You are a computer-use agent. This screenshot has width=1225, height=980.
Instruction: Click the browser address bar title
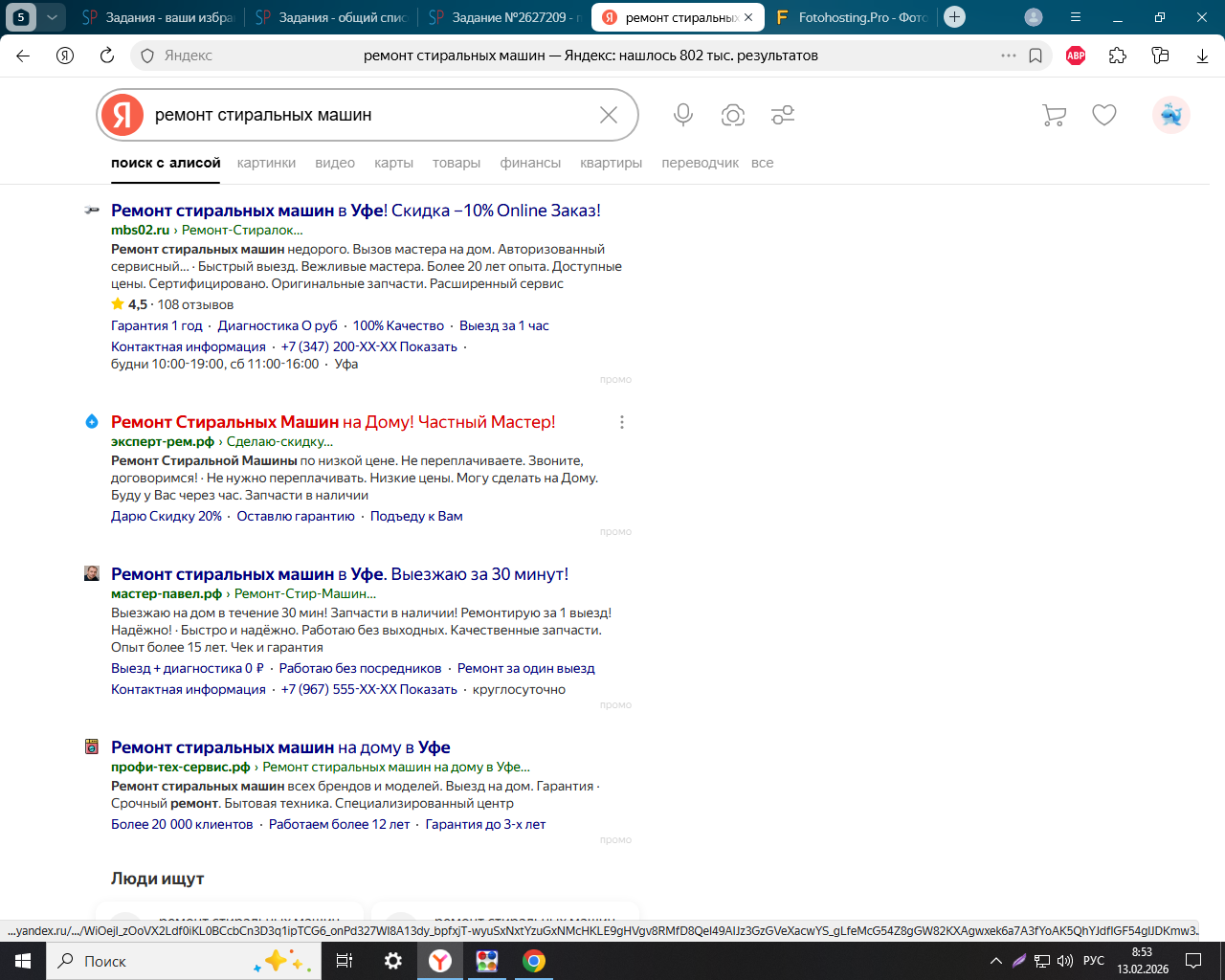[590, 56]
